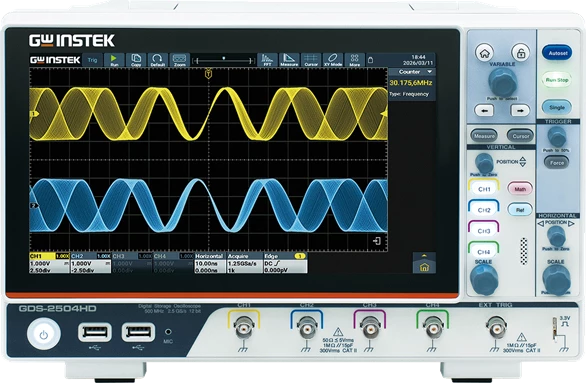
Task: Tap the exit icon at the graticule corner
Action: [x=377, y=241]
